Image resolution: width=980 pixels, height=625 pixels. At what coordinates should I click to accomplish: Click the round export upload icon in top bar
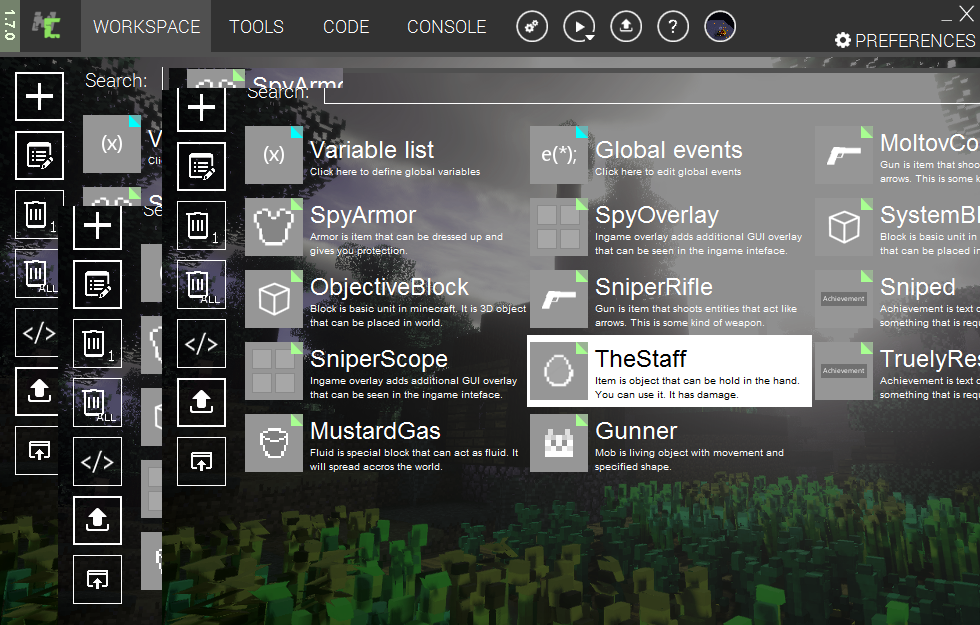pyautogui.click(x=626, y=27)
